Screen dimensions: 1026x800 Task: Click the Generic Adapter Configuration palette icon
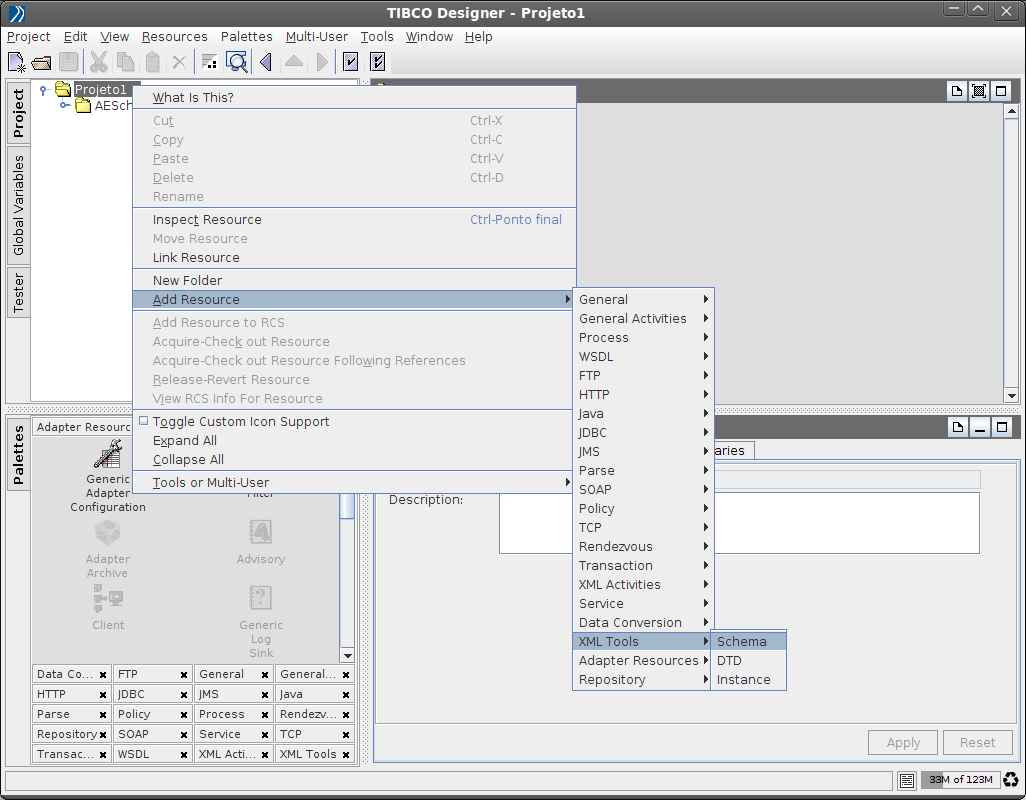click(x=108, y=455)
